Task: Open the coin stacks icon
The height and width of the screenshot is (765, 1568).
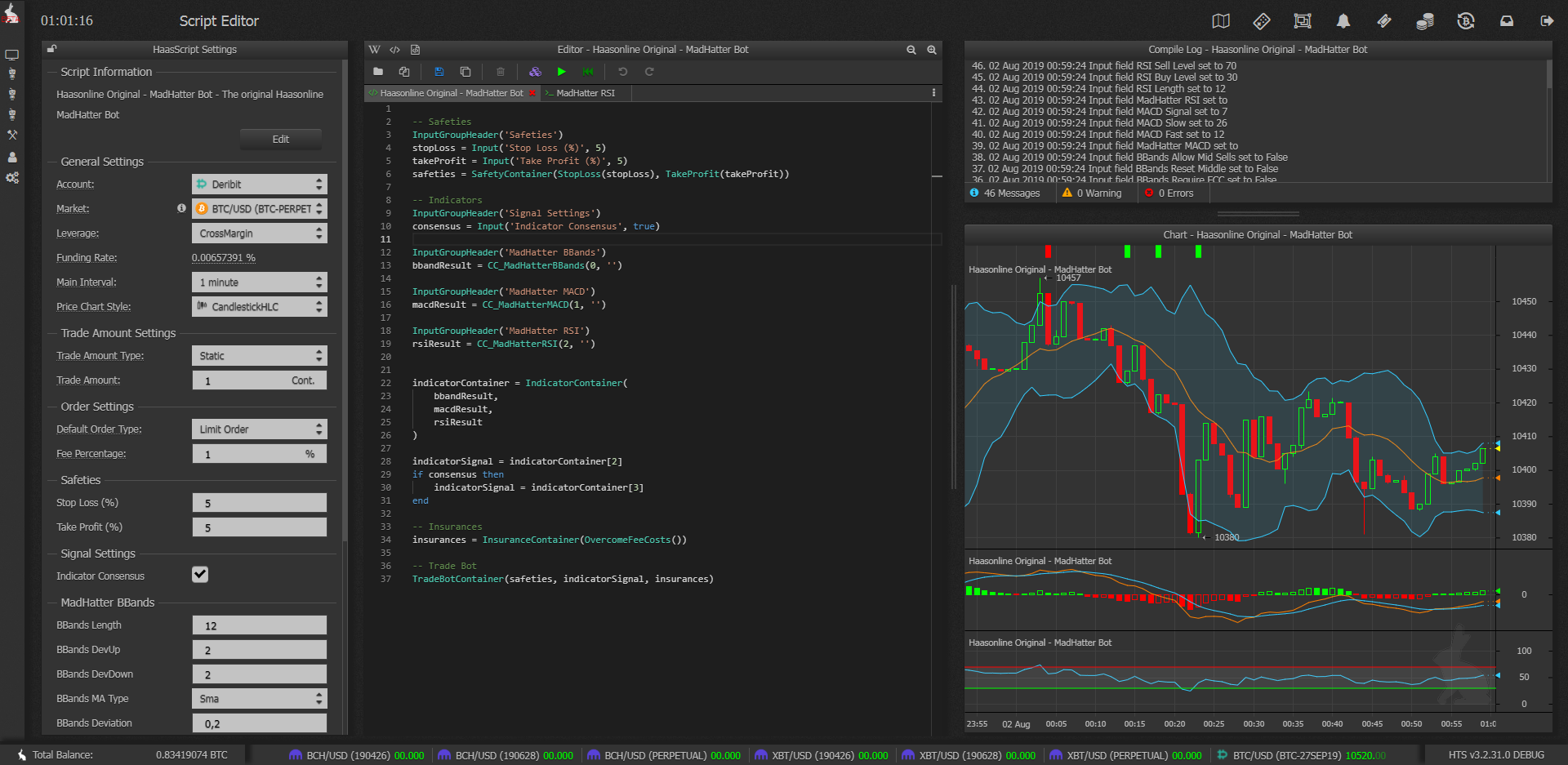Action: [1425, 21]
